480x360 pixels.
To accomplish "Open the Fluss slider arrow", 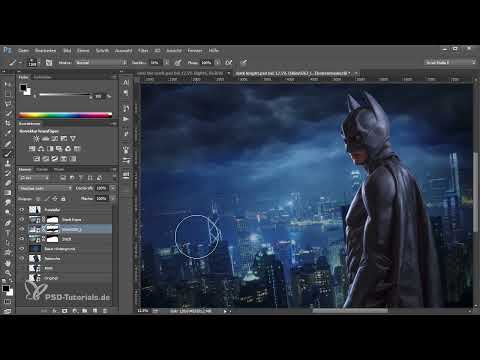I will point(217,62).
